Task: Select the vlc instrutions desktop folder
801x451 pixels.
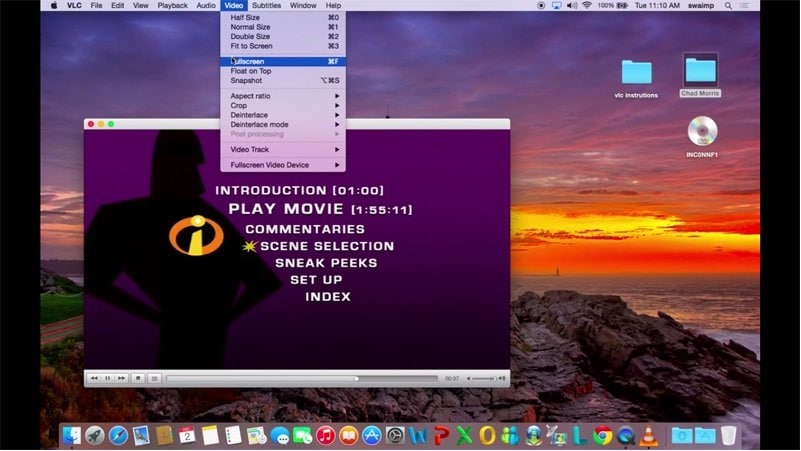Action: (x=637, y=73)
